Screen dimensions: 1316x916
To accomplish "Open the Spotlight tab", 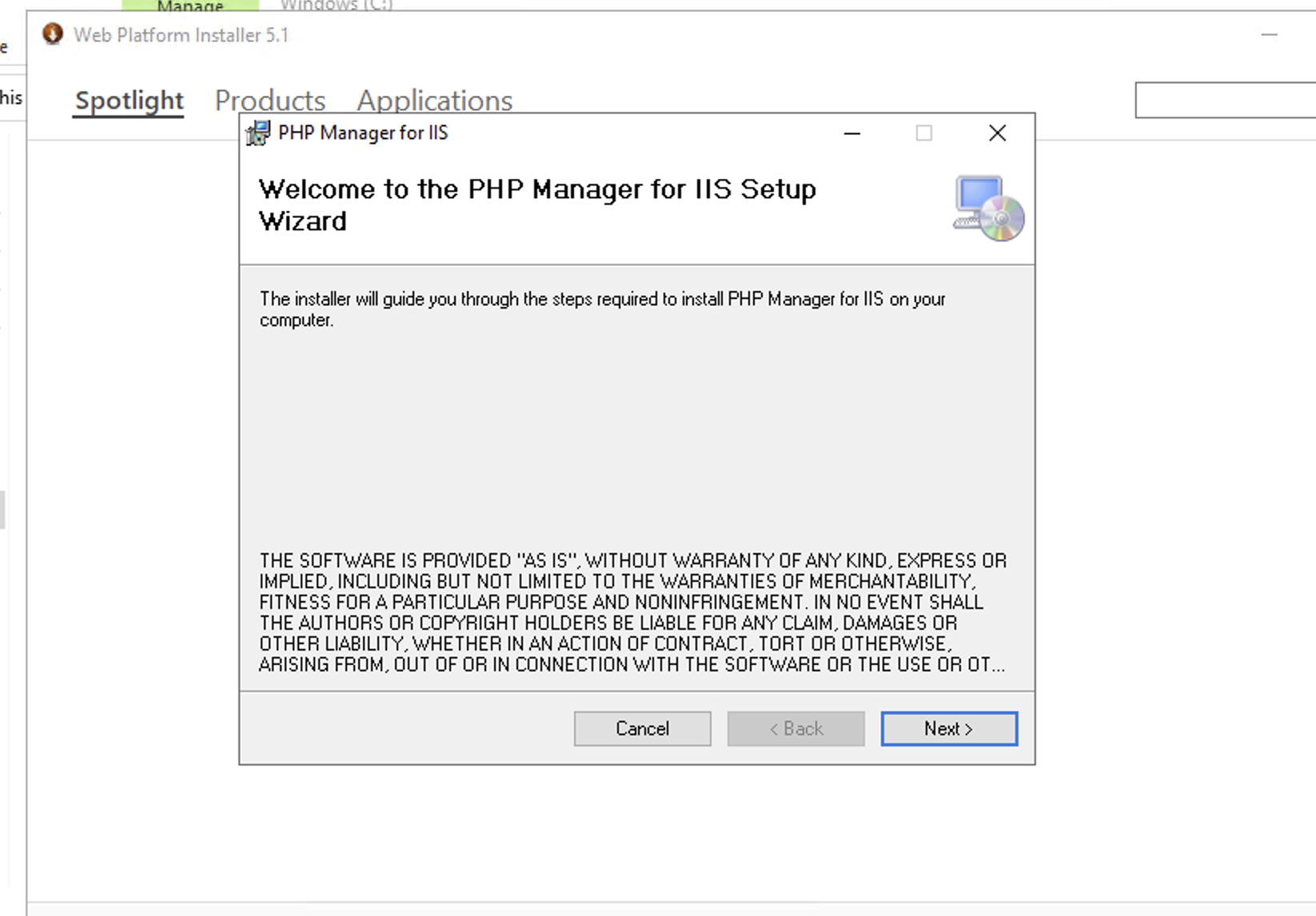I will click(x=130, y=101).
